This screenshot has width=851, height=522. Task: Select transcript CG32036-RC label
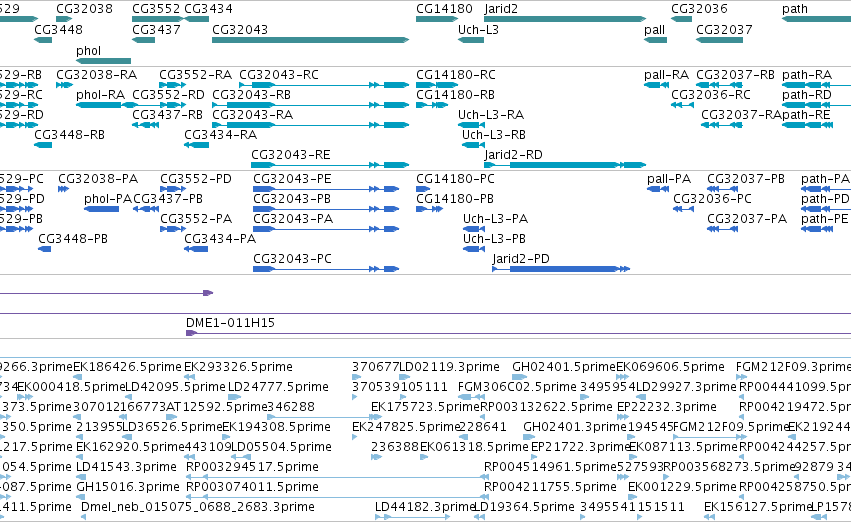coord(711,95)
